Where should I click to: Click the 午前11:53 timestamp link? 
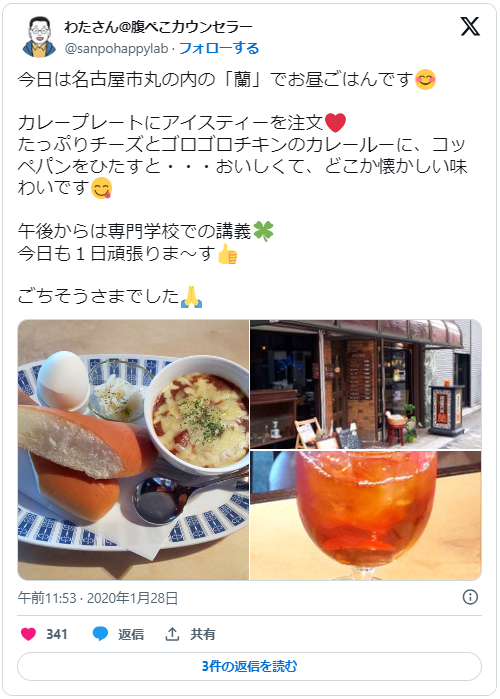47,598
